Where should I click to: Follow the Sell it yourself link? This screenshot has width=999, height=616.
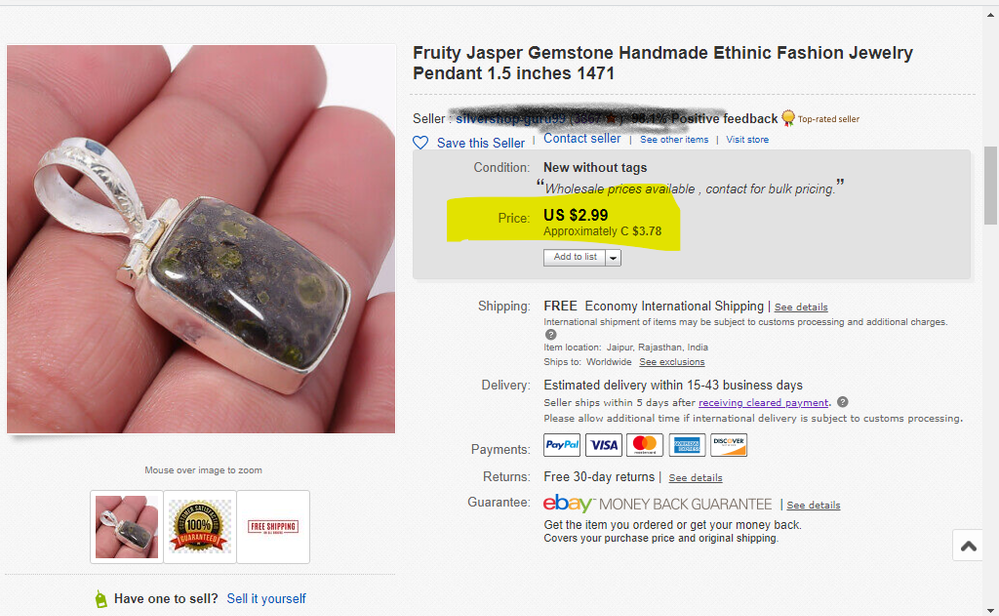tap(266, 599)
